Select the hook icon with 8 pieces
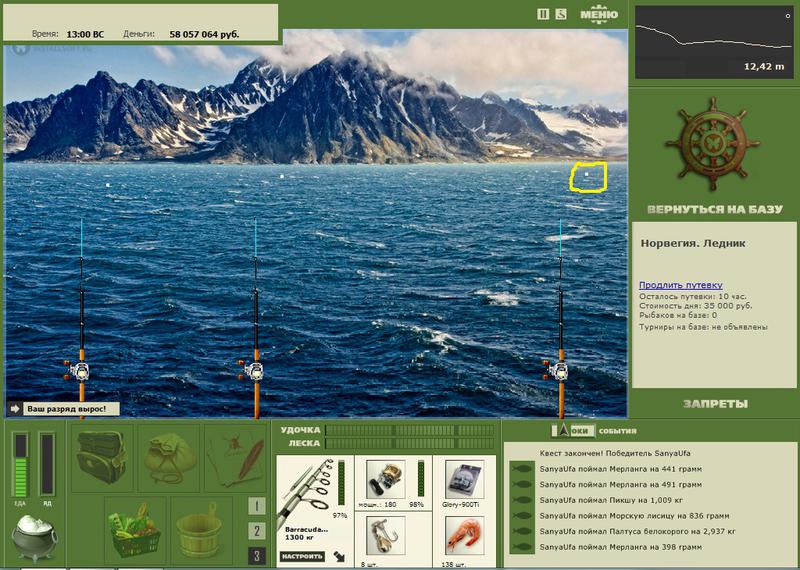Image resolution: width=800 pixels, height=570 pixels. (x=386, y=536)
